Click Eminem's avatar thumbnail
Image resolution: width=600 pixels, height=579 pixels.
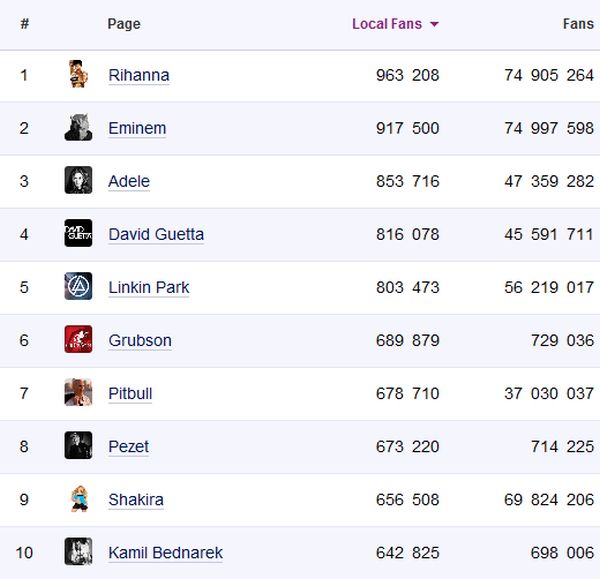(x=78, y=128)
